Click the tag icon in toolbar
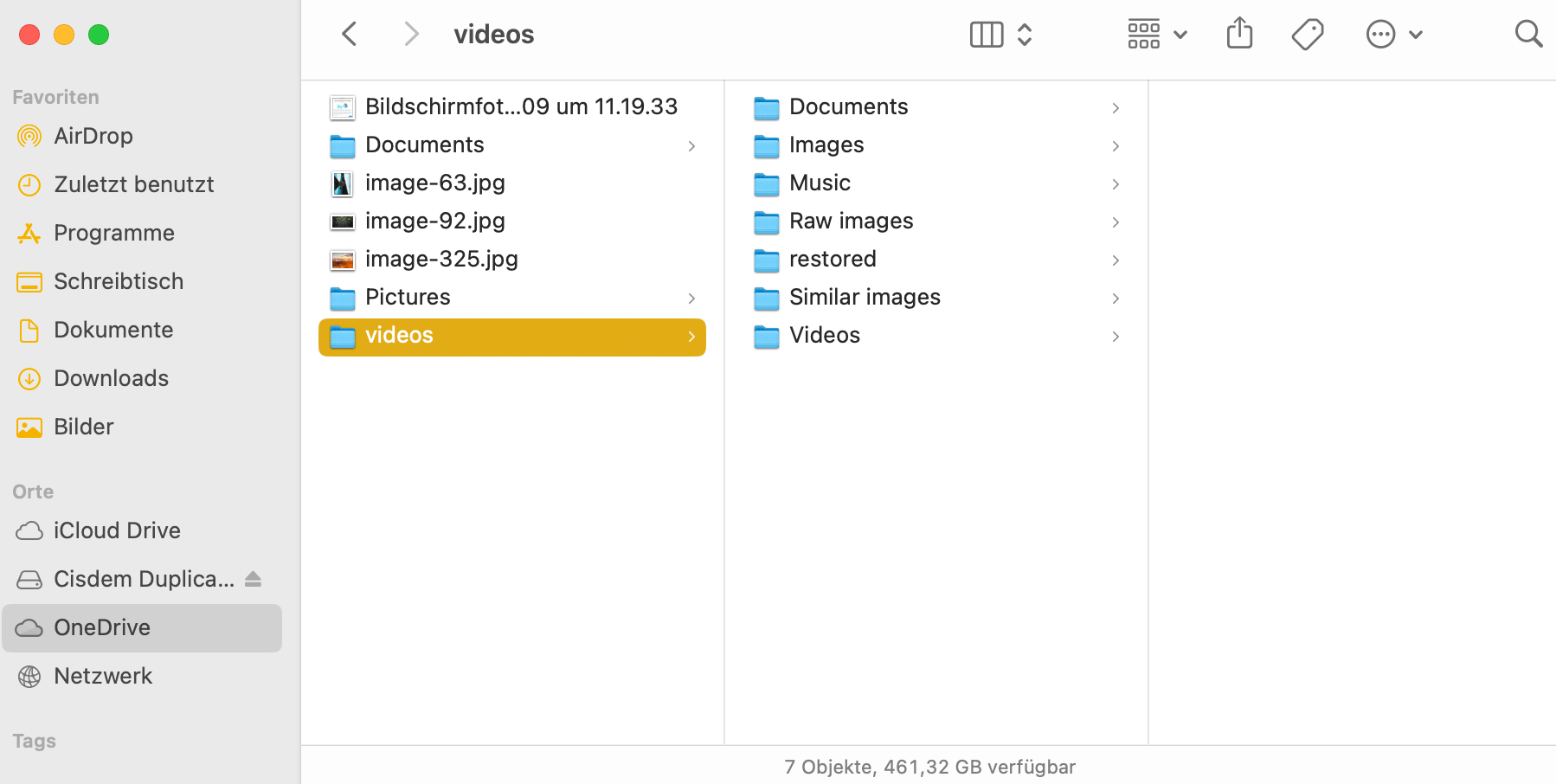The height and width of the screenshot is (784, 1556). (x=1308, y=35)
